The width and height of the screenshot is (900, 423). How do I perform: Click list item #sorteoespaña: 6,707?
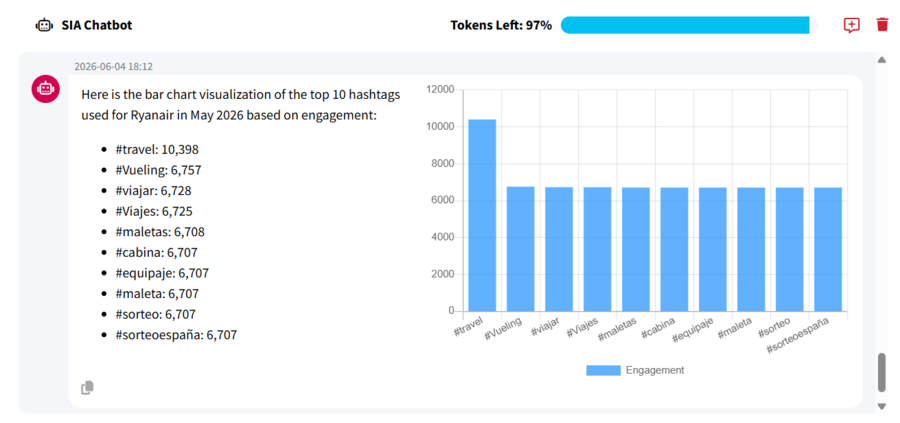coord(176,335)
